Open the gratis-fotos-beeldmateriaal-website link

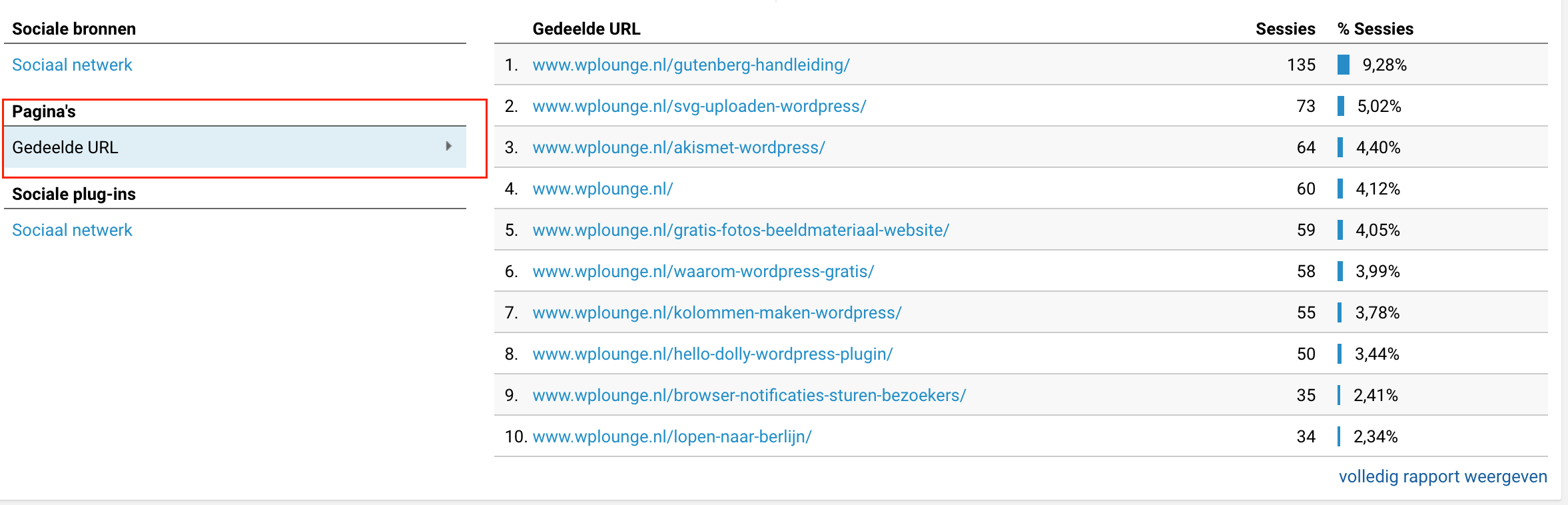tap(741, 230)
